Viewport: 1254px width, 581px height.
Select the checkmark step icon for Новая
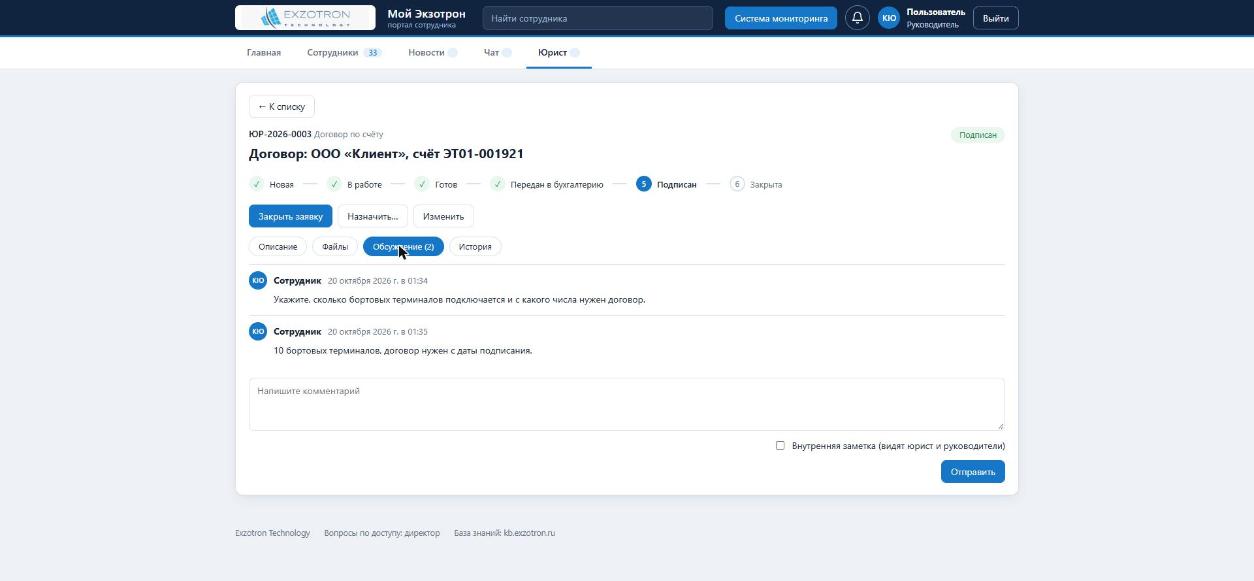(257, 184)
